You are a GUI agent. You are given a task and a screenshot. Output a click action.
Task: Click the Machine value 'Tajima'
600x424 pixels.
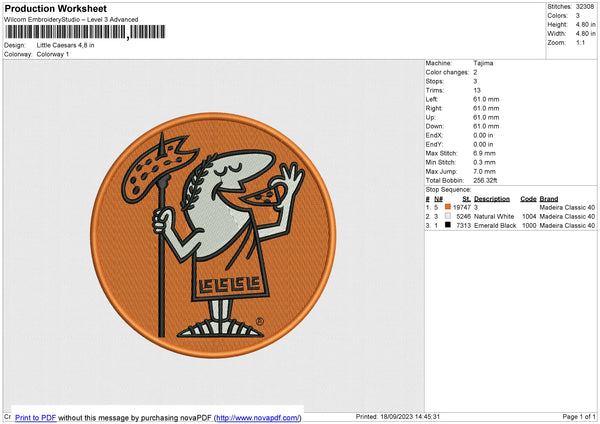(x=483, y=63)
